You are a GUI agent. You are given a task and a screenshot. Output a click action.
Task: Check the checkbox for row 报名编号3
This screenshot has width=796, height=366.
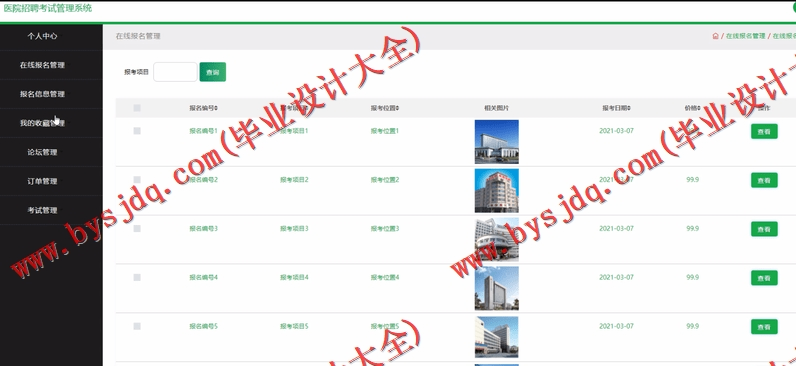(x=137, y=228)
